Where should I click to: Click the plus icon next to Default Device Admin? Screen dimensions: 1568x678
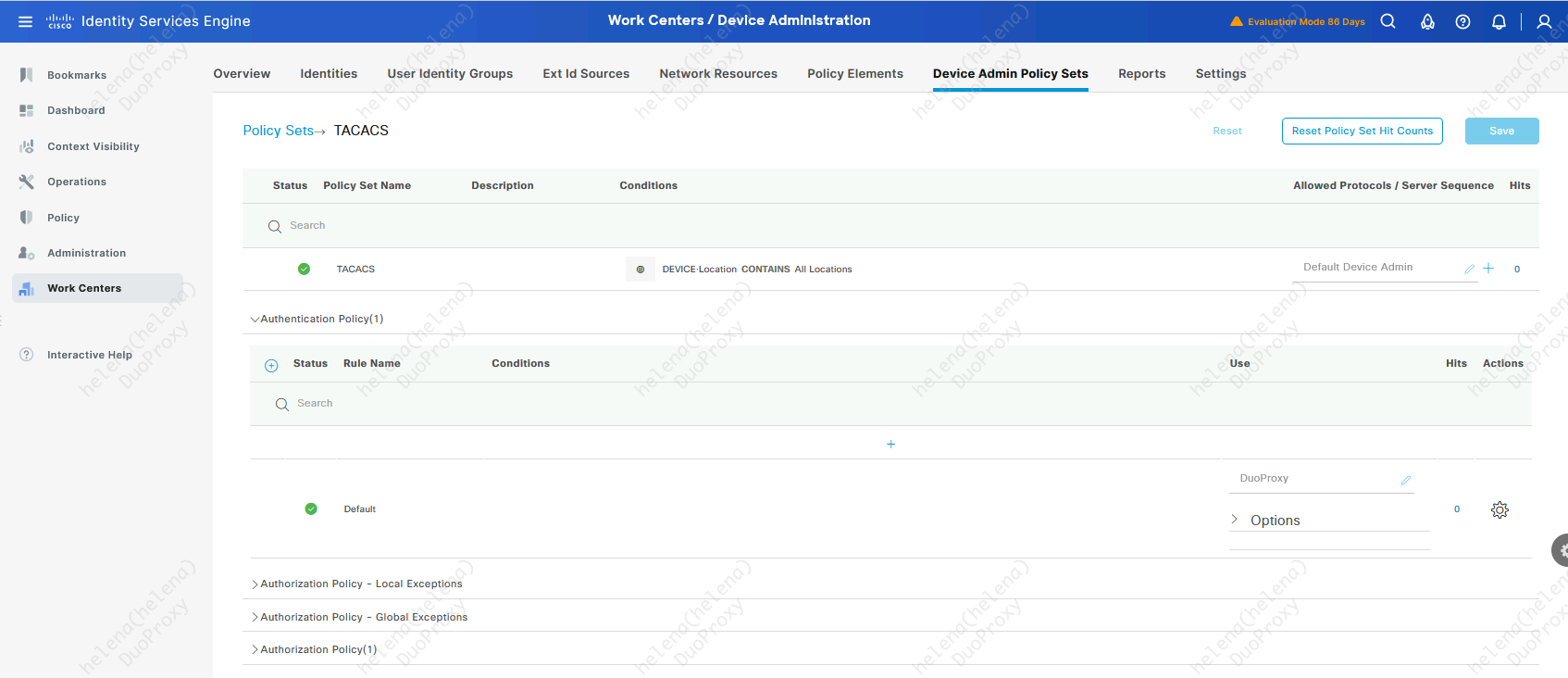(x=1488, y=269)
